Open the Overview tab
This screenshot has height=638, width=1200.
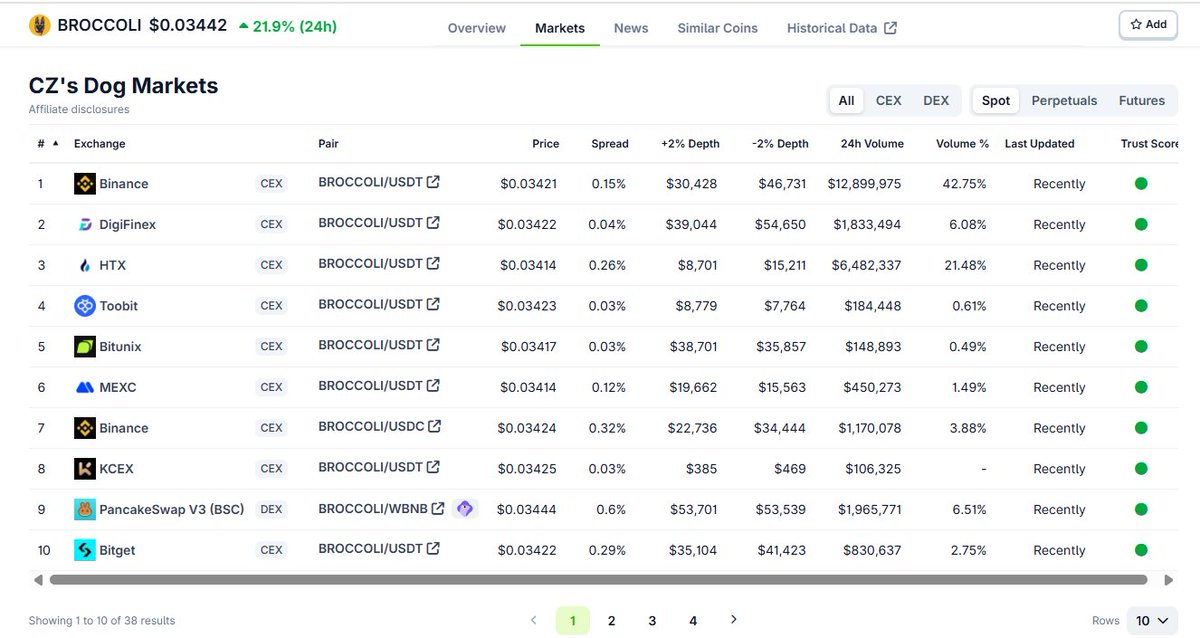tap(477, 28)
